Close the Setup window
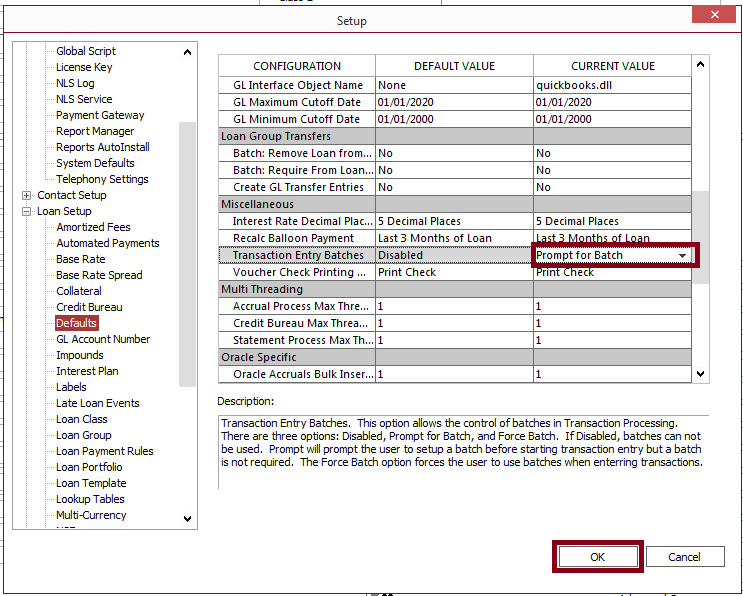 (x=715, y=15)
